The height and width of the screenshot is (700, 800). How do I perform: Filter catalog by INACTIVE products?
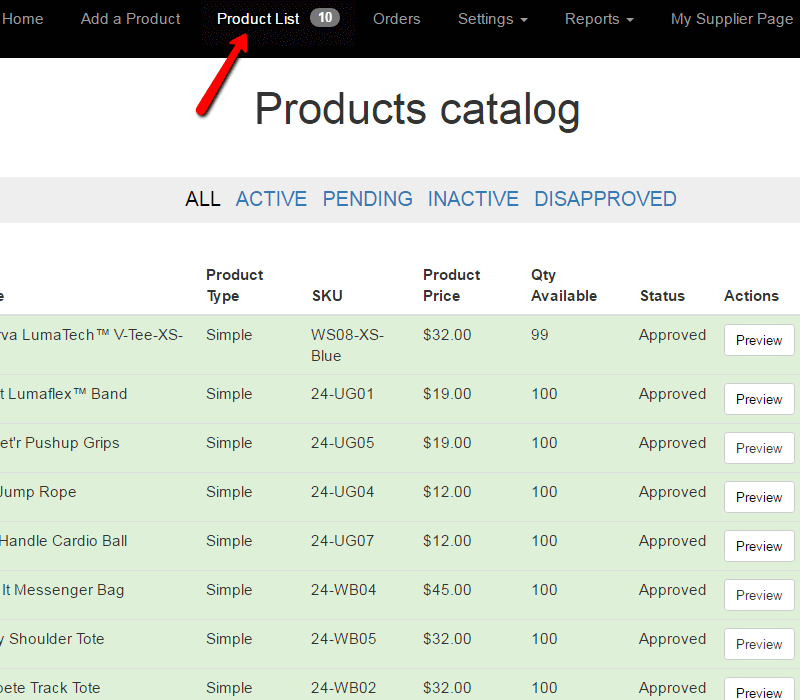pyautogui.click(x=473, y=199)
